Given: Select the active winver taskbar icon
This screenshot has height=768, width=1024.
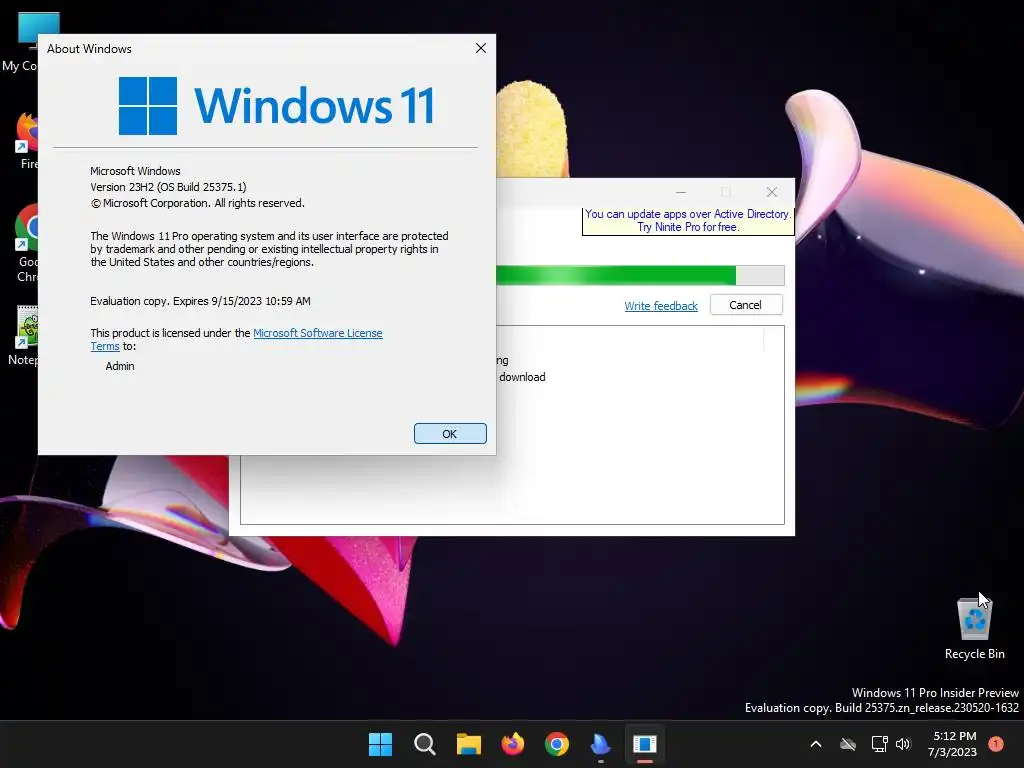Looking at the screenshot, I should pos(645,744).
